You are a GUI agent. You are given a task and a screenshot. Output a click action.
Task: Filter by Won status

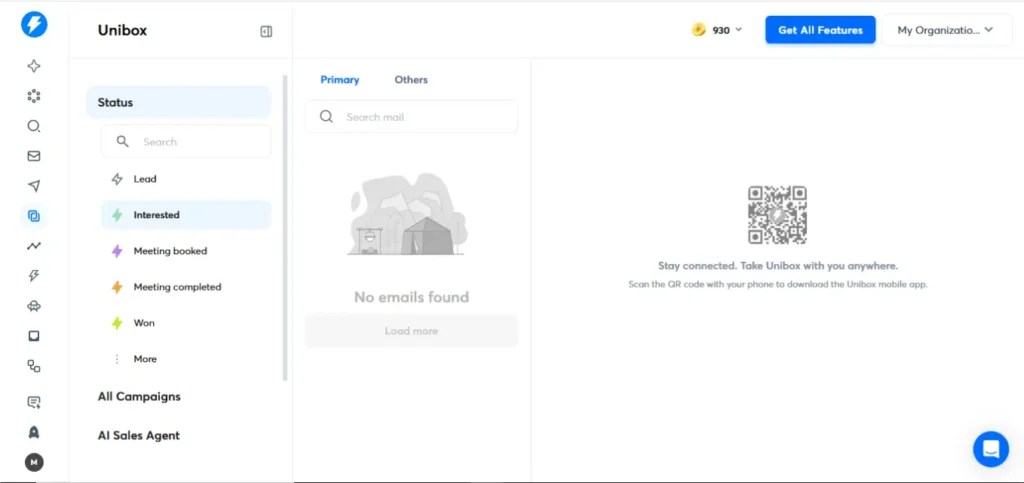point(185,322)
